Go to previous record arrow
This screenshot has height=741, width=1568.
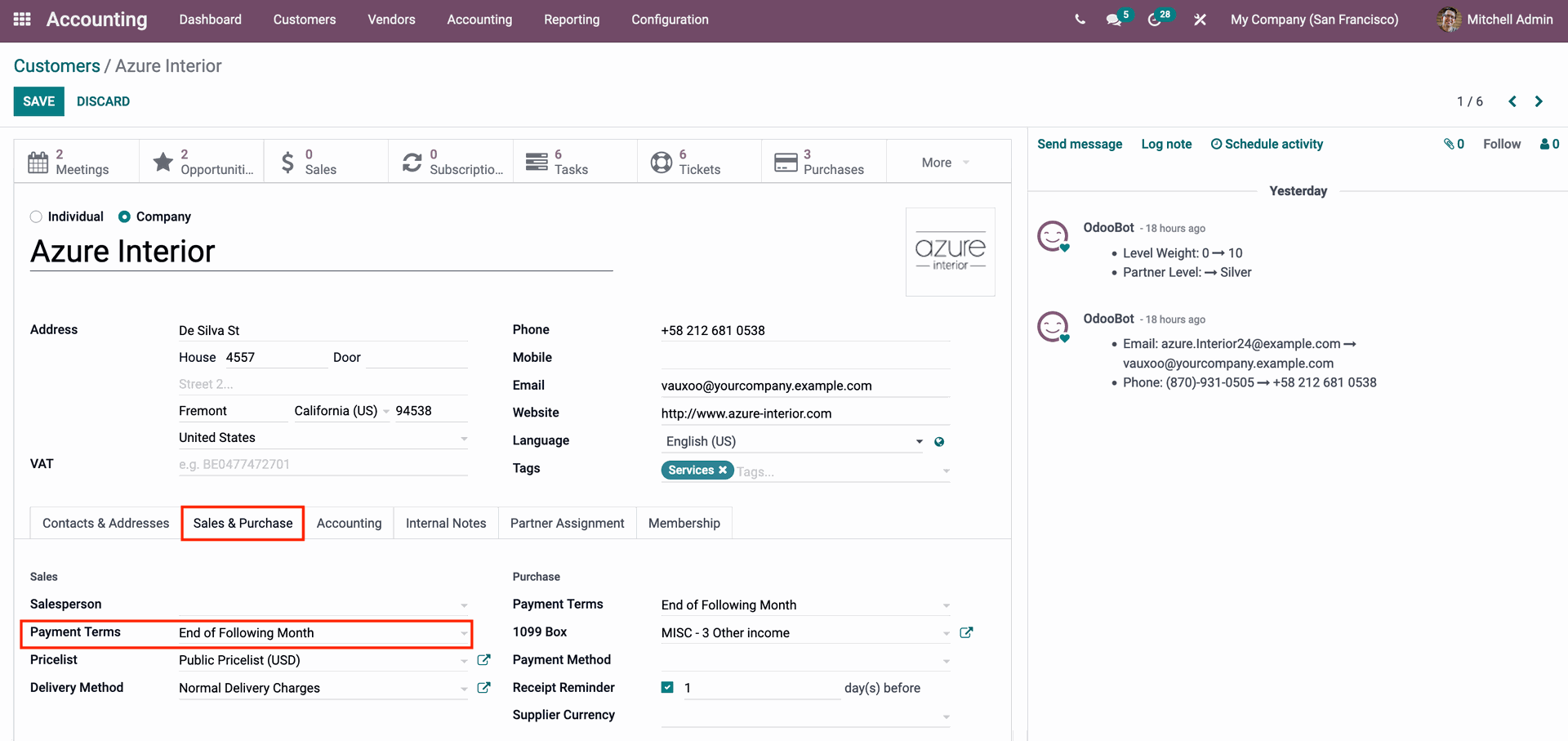tap(1512, 101)
